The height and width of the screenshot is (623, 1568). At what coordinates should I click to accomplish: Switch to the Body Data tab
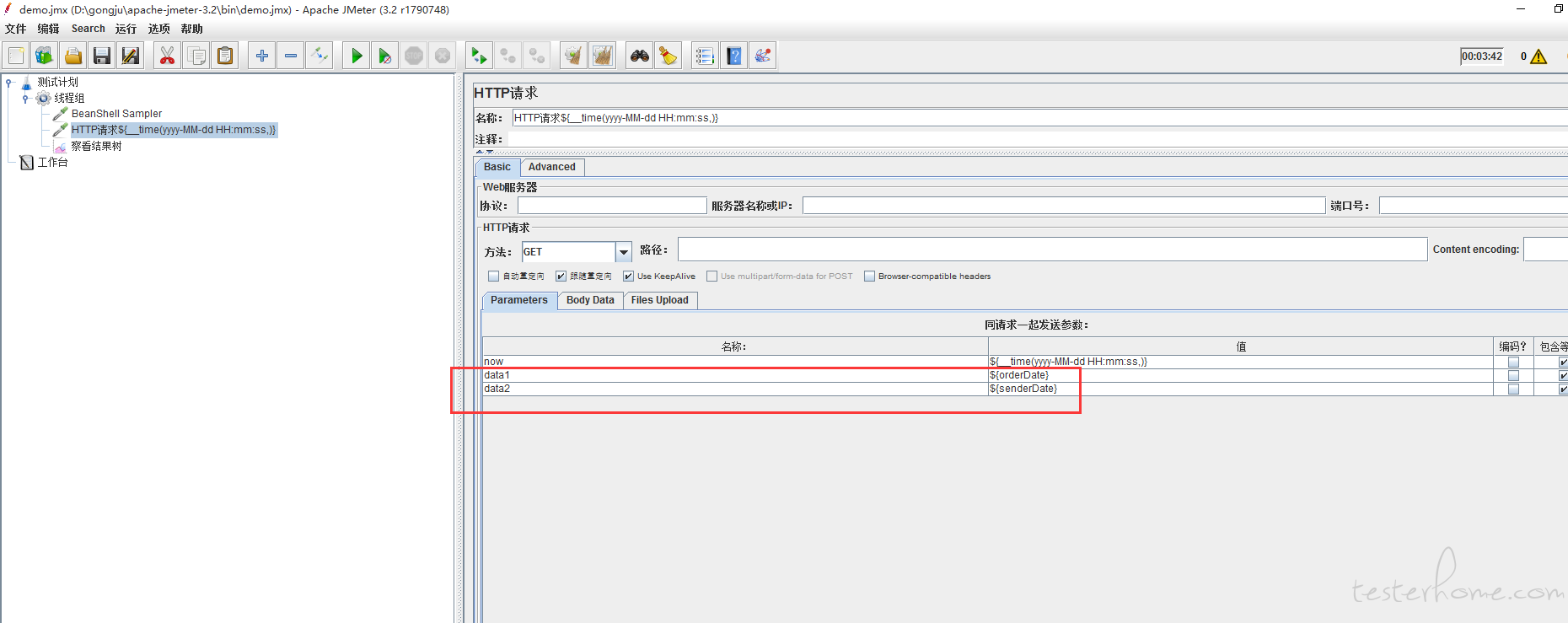[590, 300]
